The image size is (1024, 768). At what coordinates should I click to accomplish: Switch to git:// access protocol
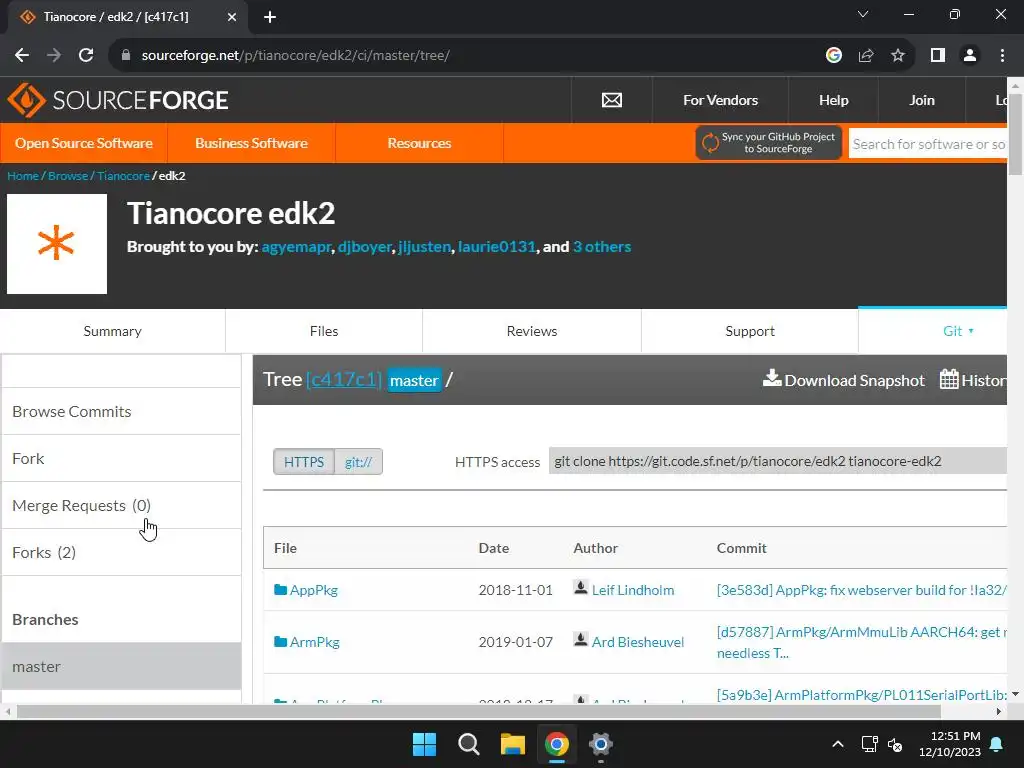[359, 462]
